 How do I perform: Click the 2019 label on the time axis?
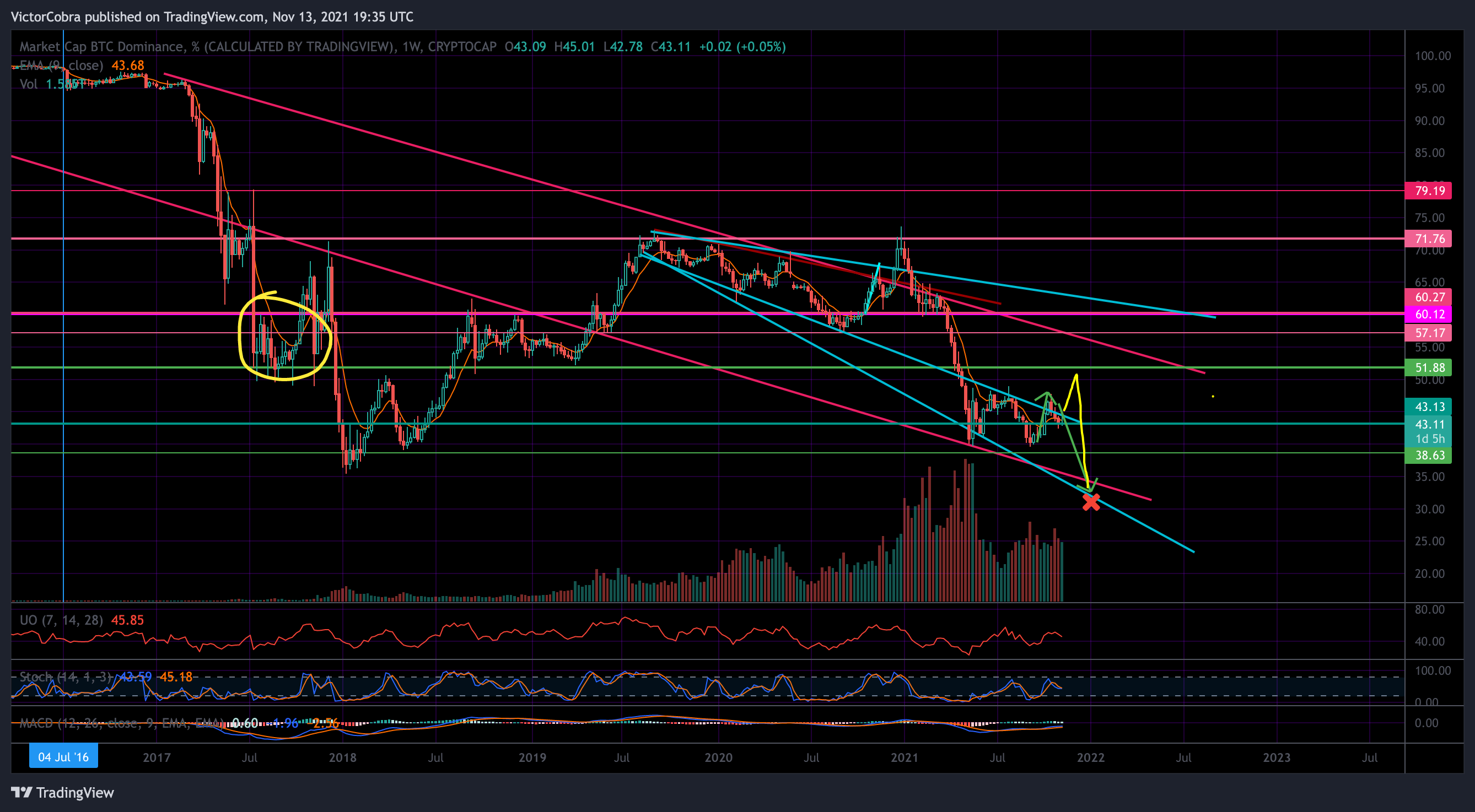tap(532, 757)
